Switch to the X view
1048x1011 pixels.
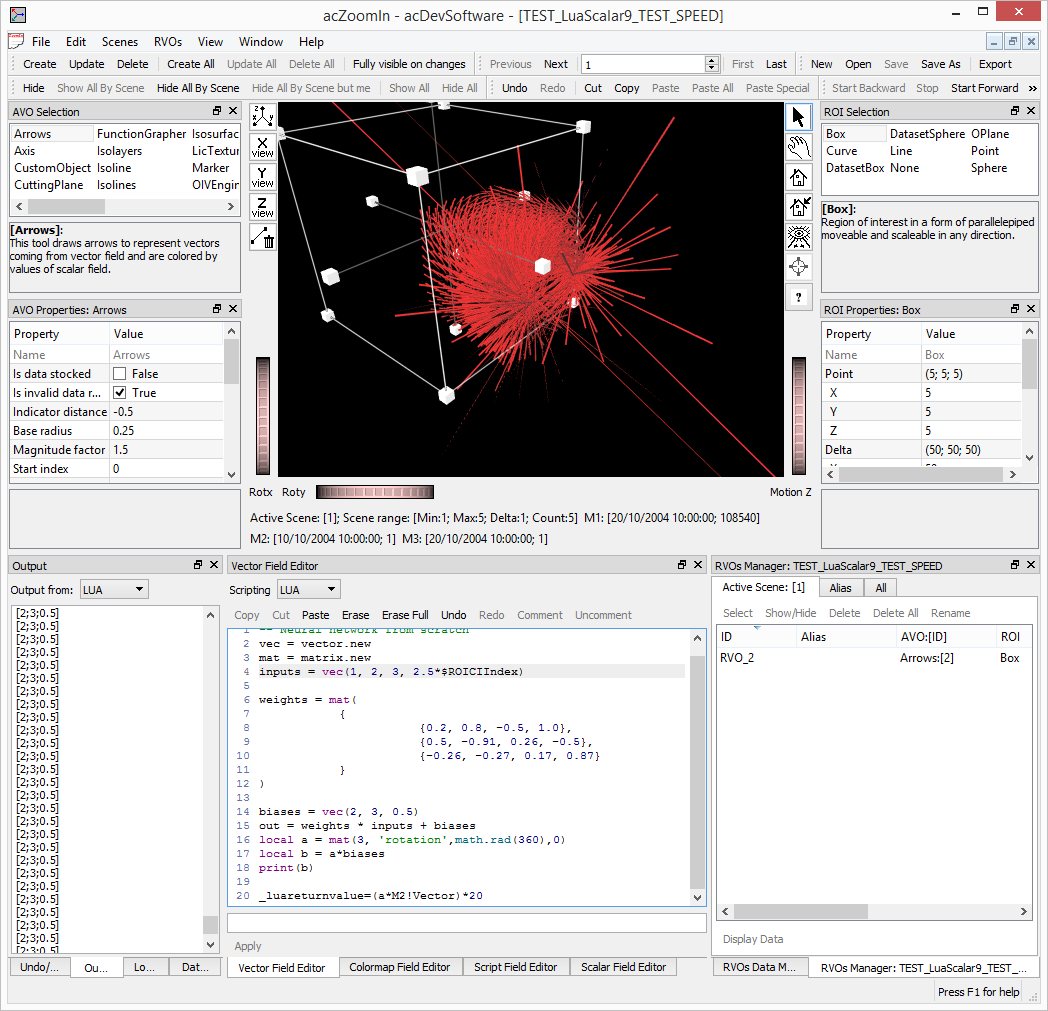[x=262, y=147]
